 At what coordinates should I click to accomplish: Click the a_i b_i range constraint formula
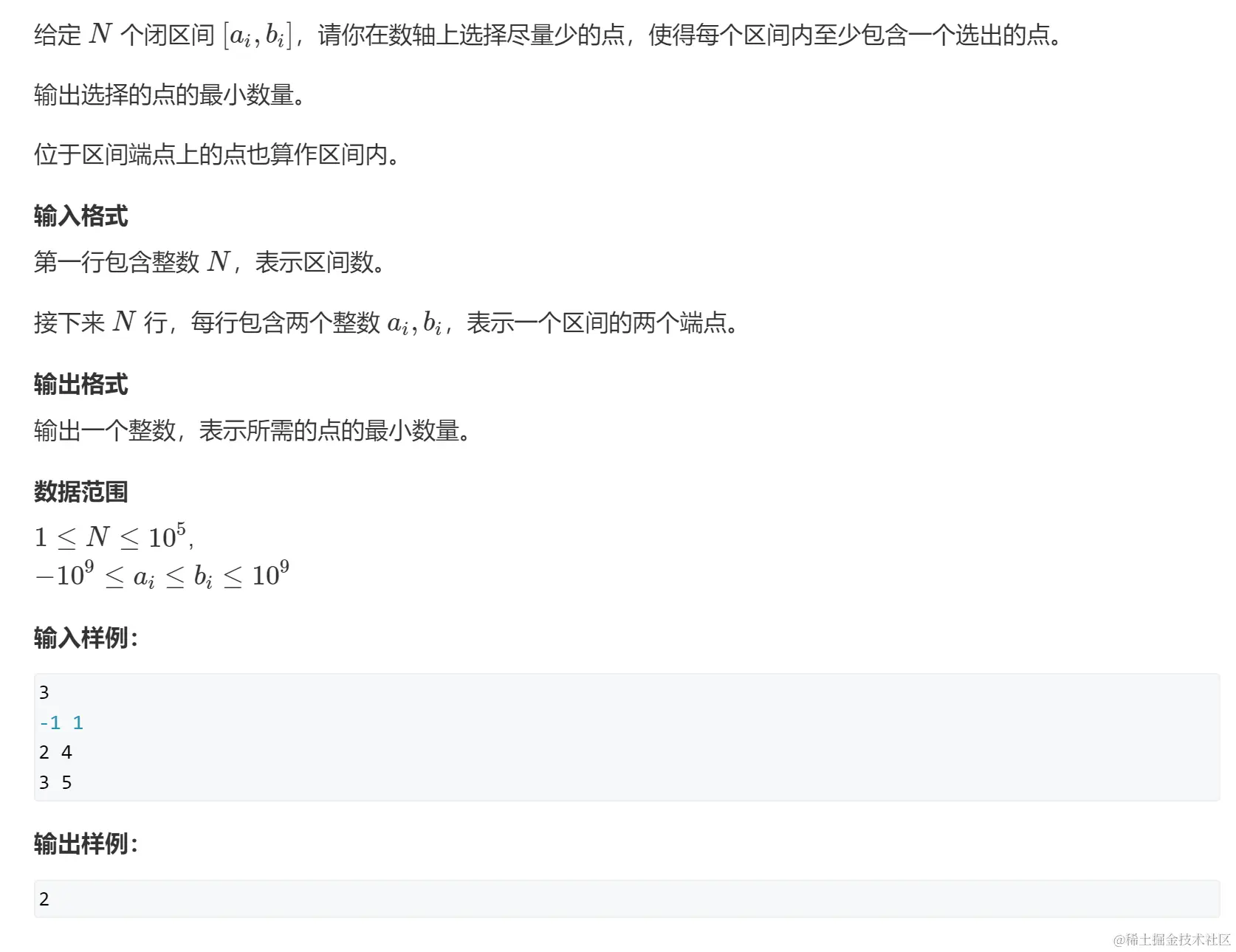click(x=162, y=575)
